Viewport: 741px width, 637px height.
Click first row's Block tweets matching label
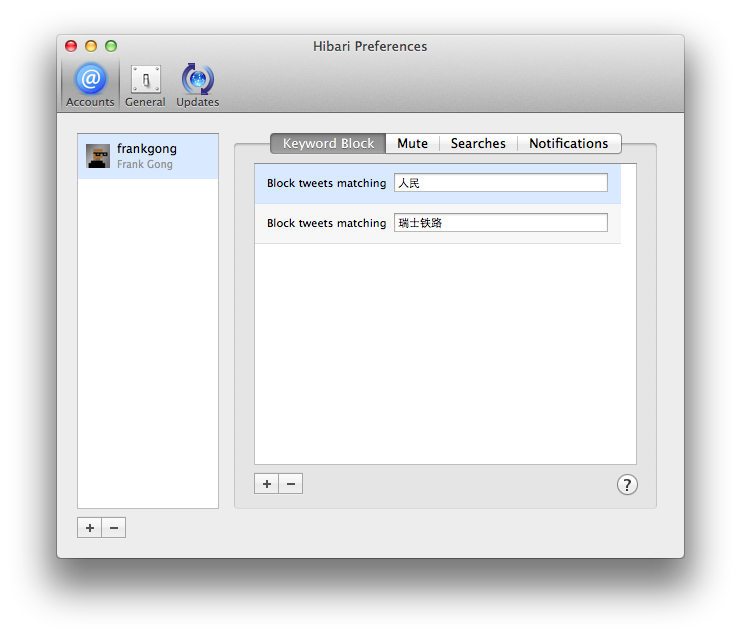point(326,183)
